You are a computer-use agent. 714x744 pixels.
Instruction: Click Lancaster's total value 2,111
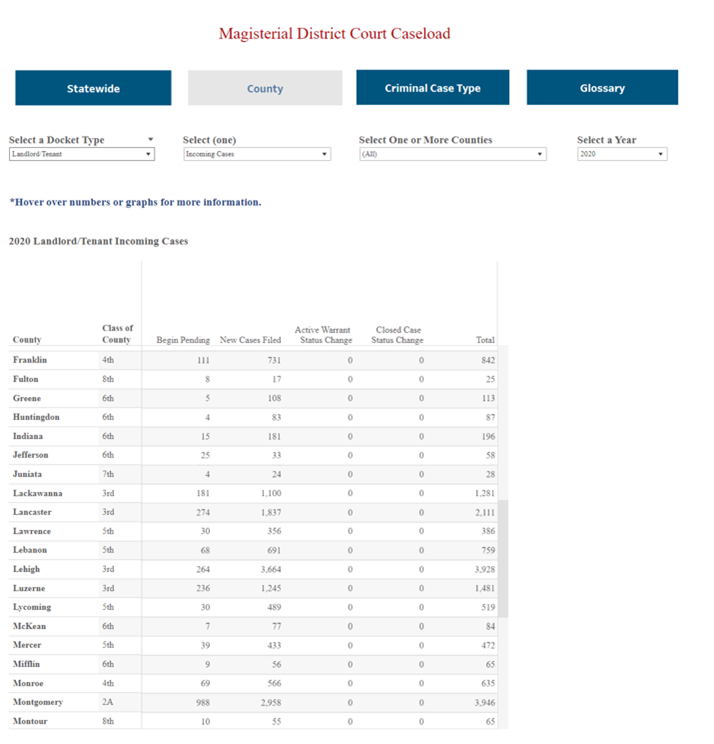485,512
